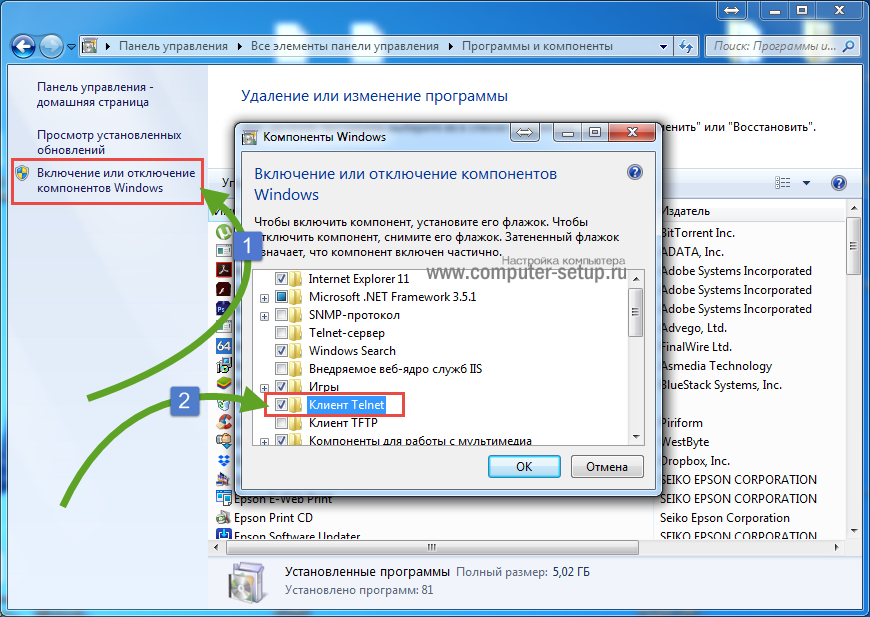Select the Клиент Telnet tree item label
Viewport: 870px width, 617px height.
click(347, 405)
